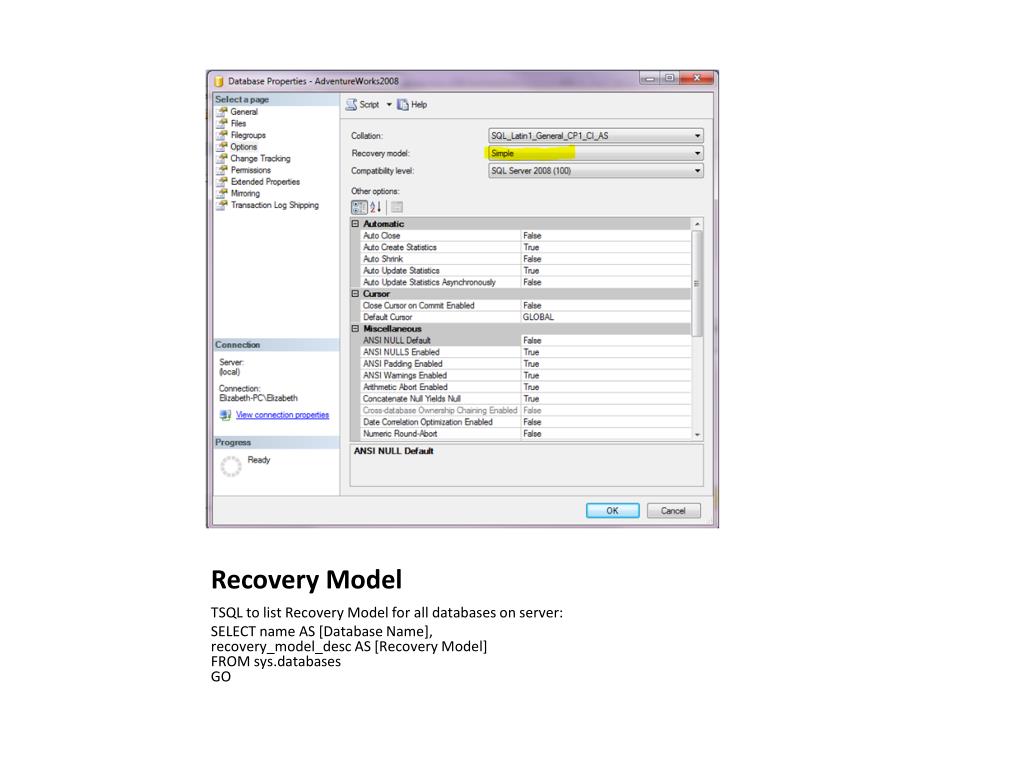The width and height of the screenshot is (1024, 768).
Task: Switch to categorized property view
Action: coord(359,207)
